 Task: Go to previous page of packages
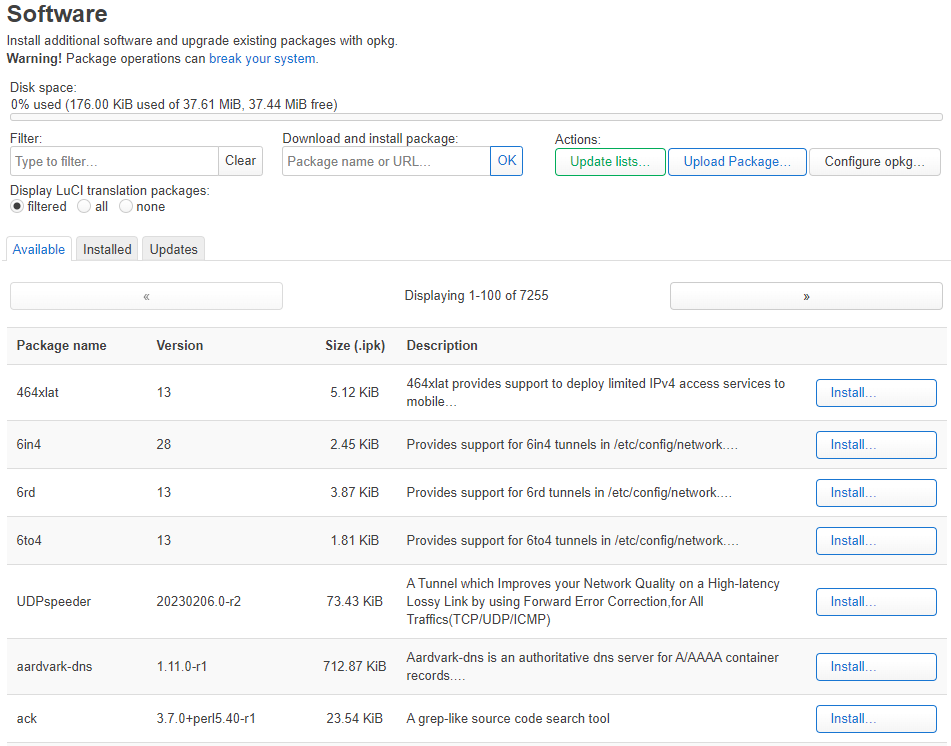[x=146, y=296]
